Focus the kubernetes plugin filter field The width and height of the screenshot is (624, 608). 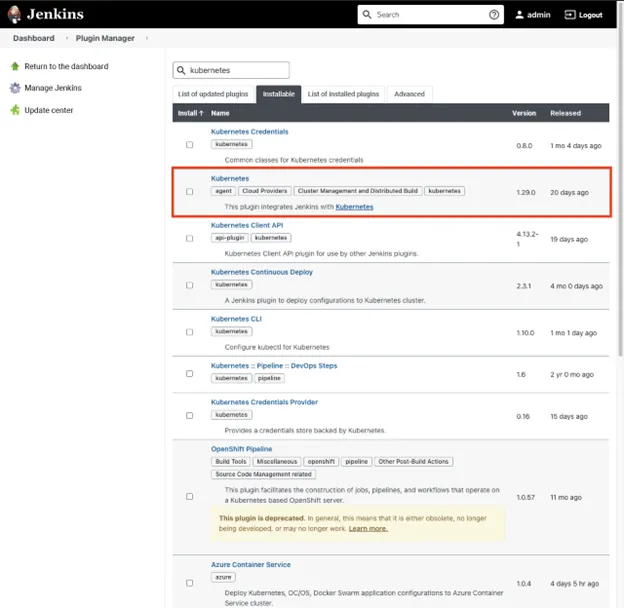click(x=231, y=70)
